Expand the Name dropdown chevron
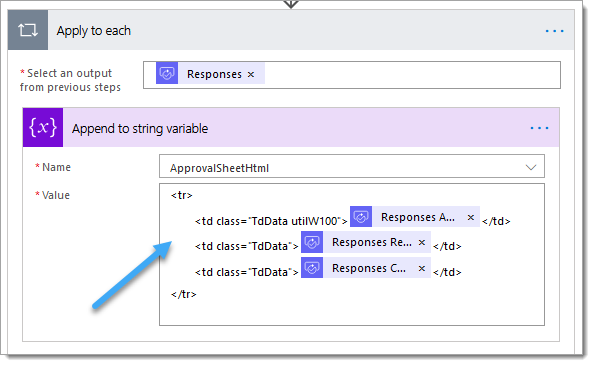This screenshot has height=365, width=593. click(531, 167)
